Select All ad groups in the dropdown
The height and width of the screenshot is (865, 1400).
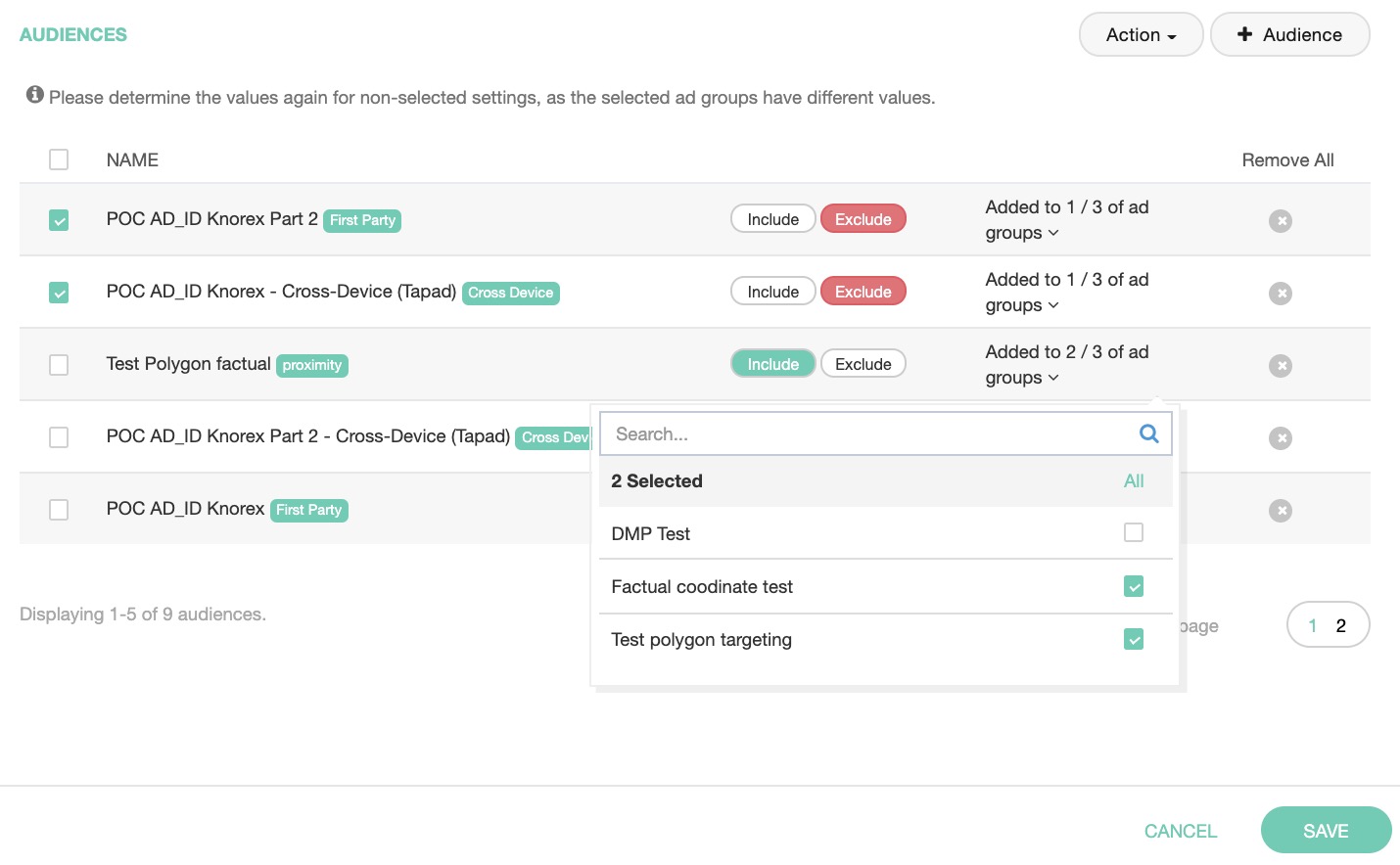[1134, 480]
